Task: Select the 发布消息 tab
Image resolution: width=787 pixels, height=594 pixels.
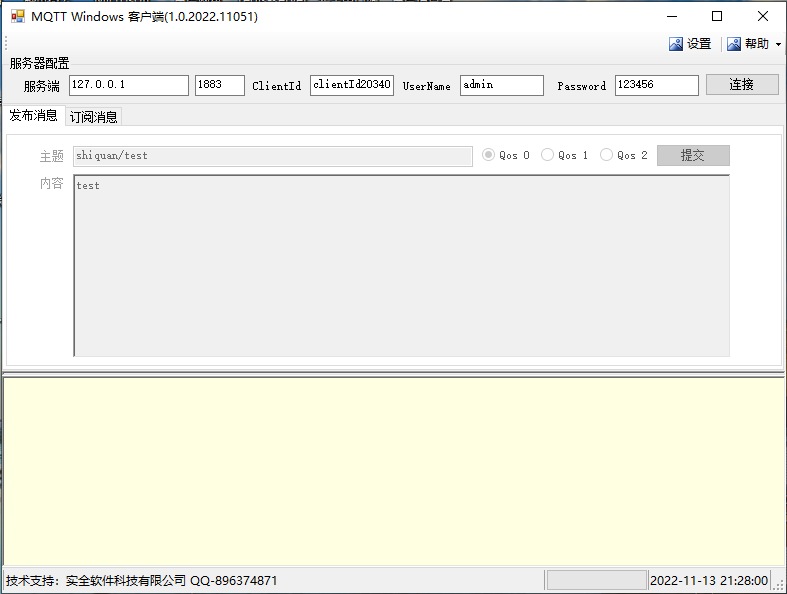Action: 33,115
